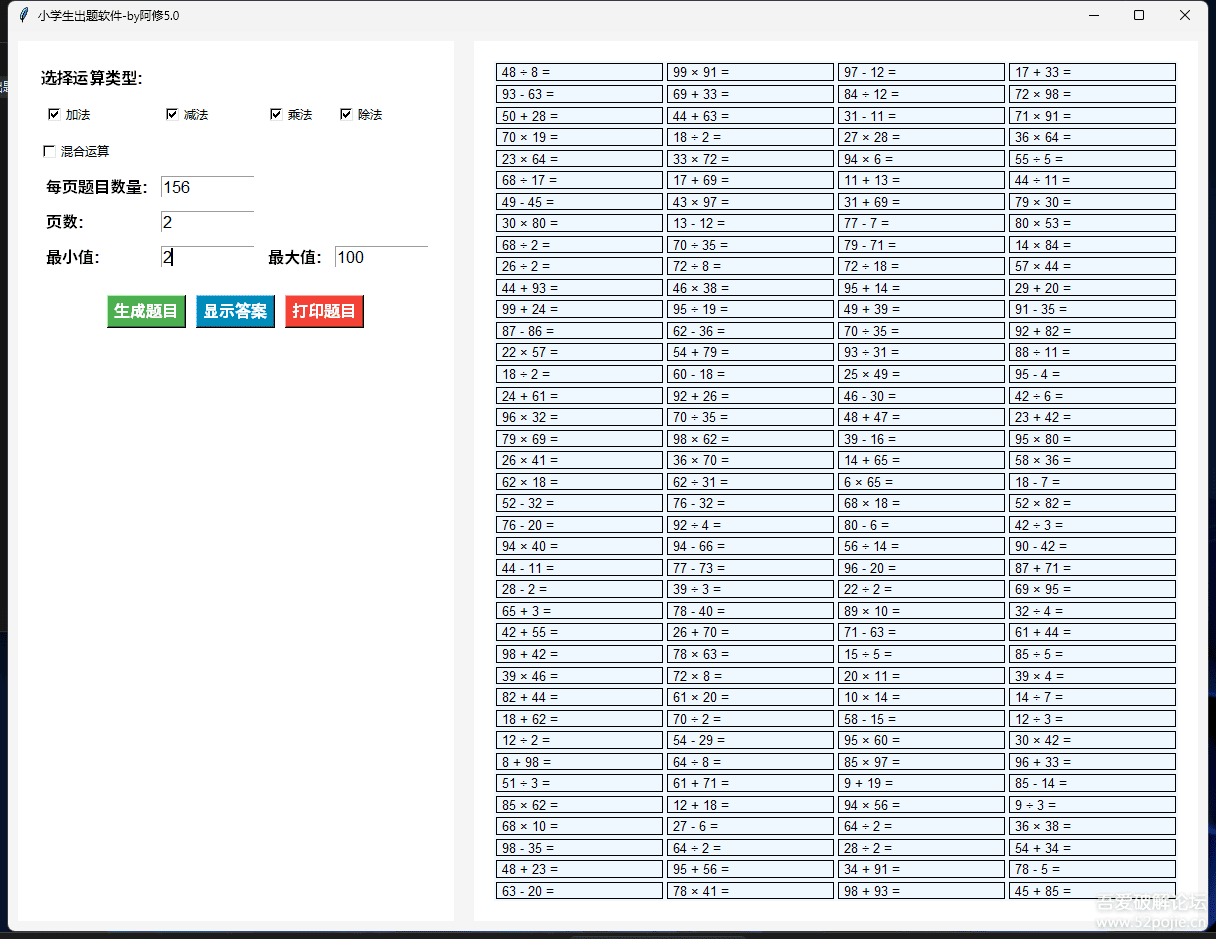The width and height of the screenshot is (1216, 939).
Task: Uncheck the 加法 addition checkbox
Action: point(54,114)
